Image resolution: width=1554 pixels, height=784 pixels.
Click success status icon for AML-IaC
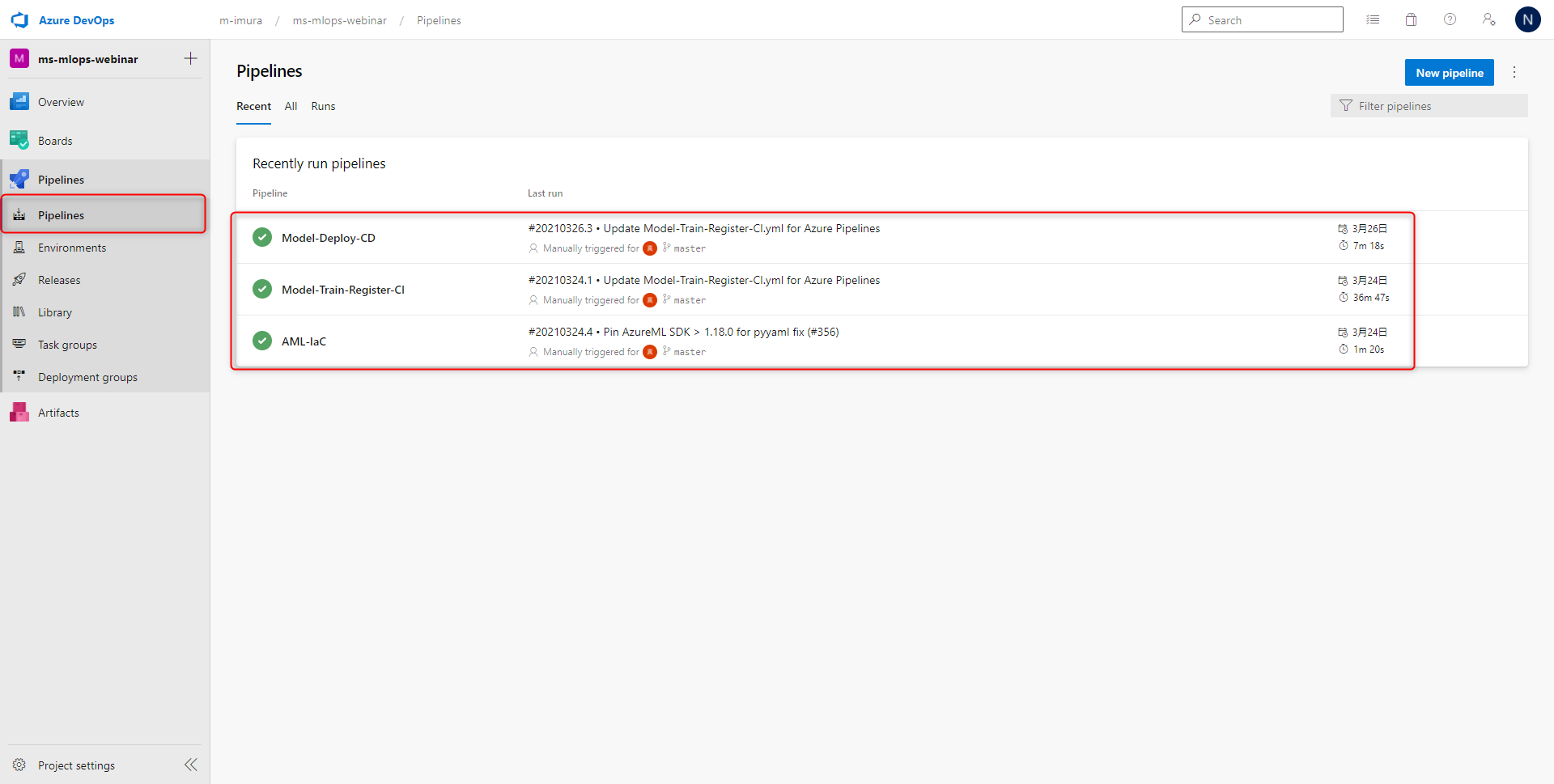tap(262, 341)
